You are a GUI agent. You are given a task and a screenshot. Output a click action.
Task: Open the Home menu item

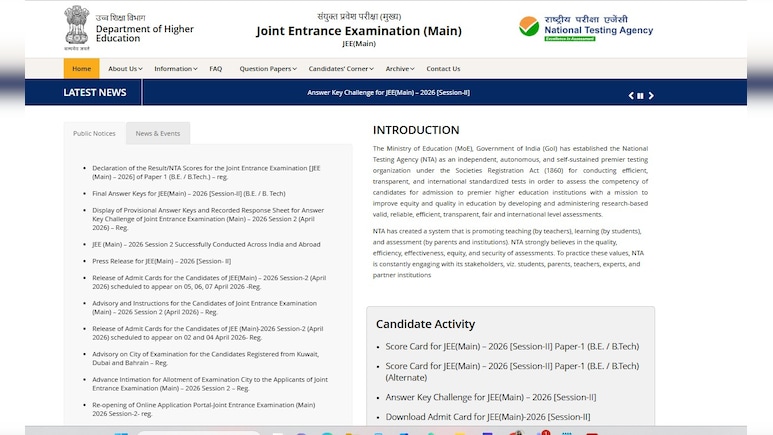pyautogui.click(x=81, y=69)
